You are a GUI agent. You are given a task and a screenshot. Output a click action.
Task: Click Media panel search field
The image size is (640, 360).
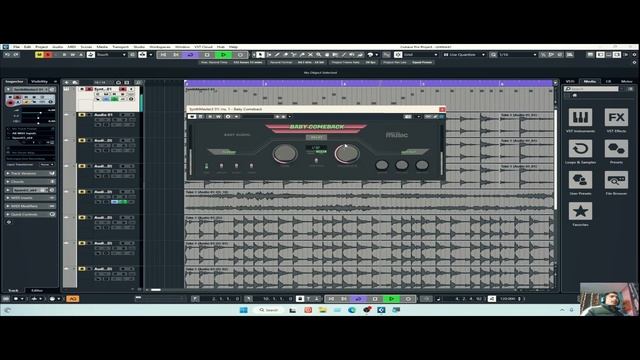click(x=591, y=89)
